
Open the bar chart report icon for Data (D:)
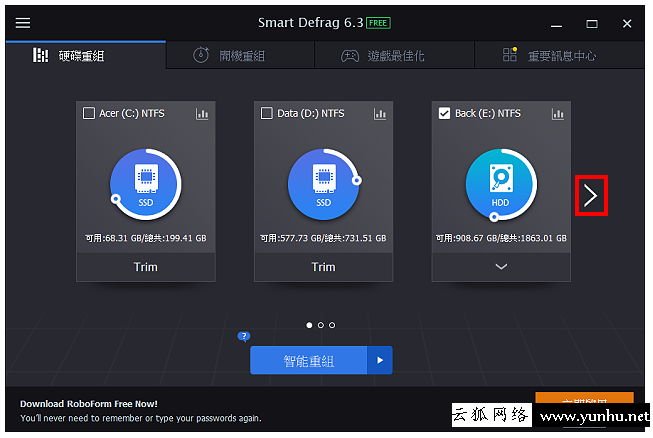coord(380,114)
